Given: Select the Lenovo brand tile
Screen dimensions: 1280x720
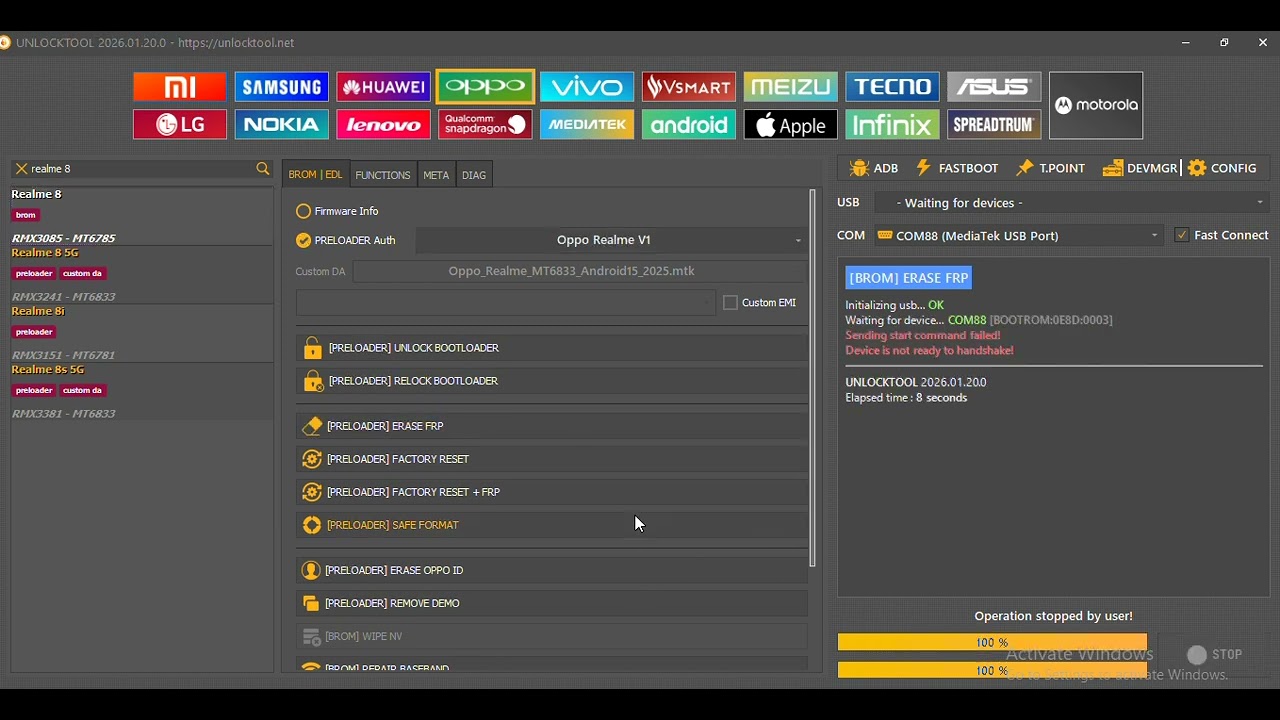Looking at the screenshot, I should tap(384, 124).
